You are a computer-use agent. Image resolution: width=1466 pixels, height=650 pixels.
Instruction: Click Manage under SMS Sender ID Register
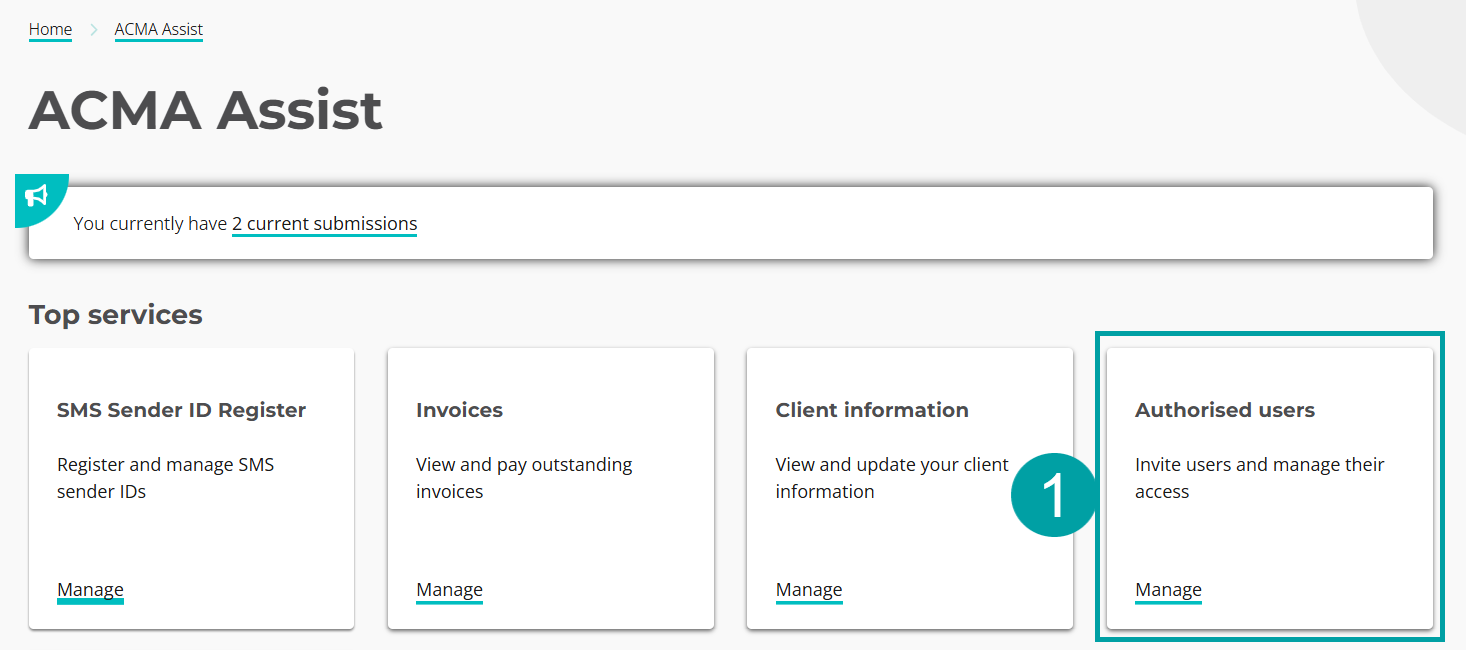click(90, 589)
